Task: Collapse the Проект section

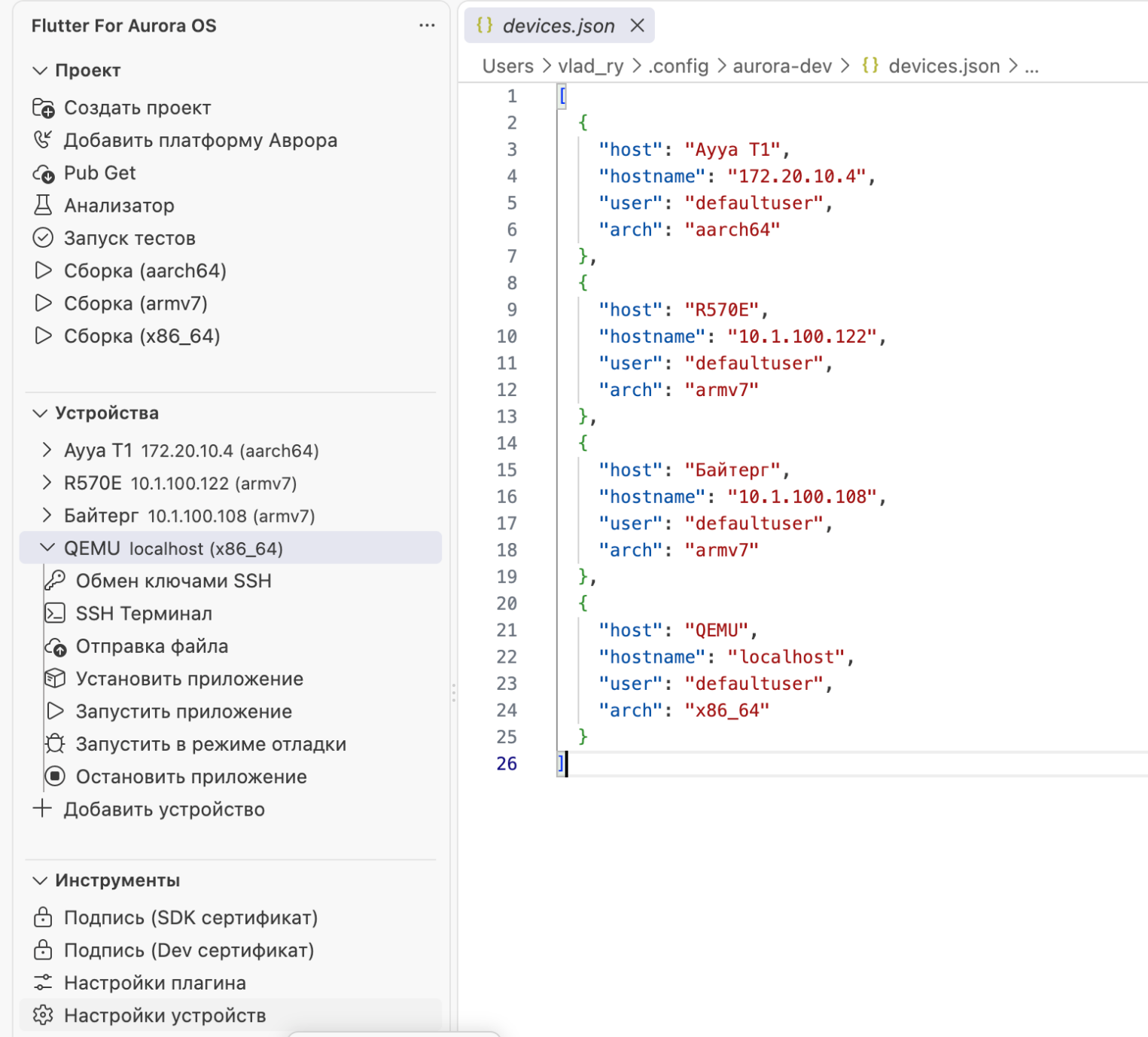Action: pyautogui.click(x=40, y=70)
